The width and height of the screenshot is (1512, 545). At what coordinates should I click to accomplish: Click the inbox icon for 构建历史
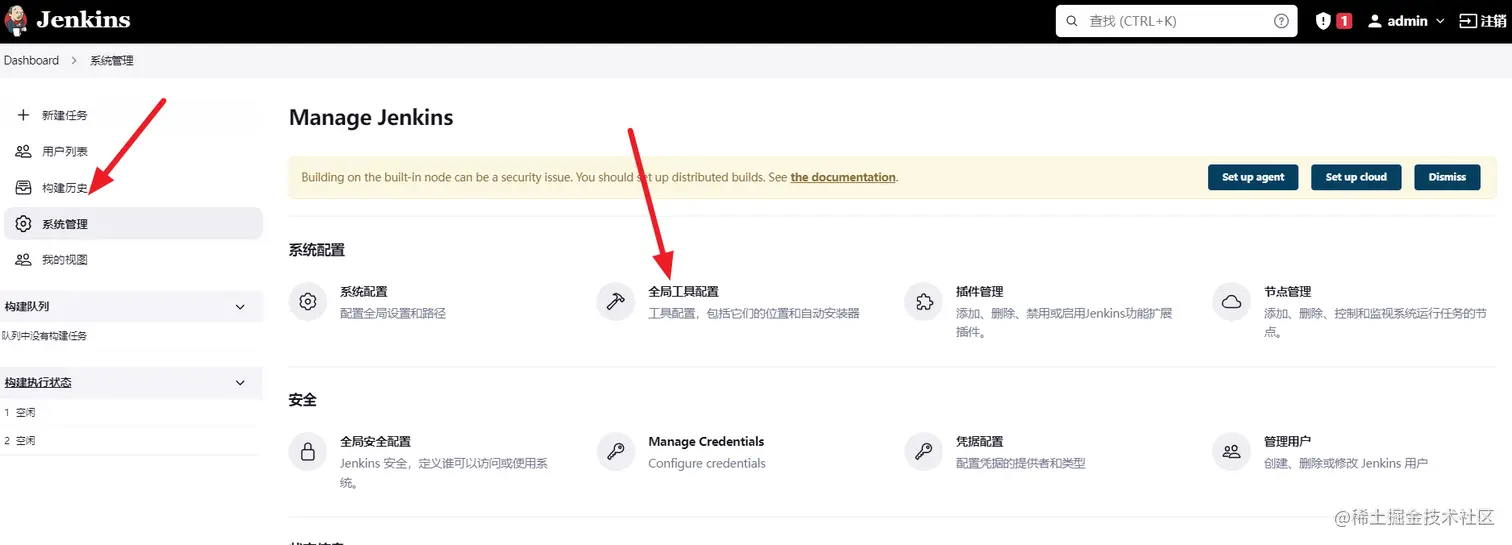[24, 187]
